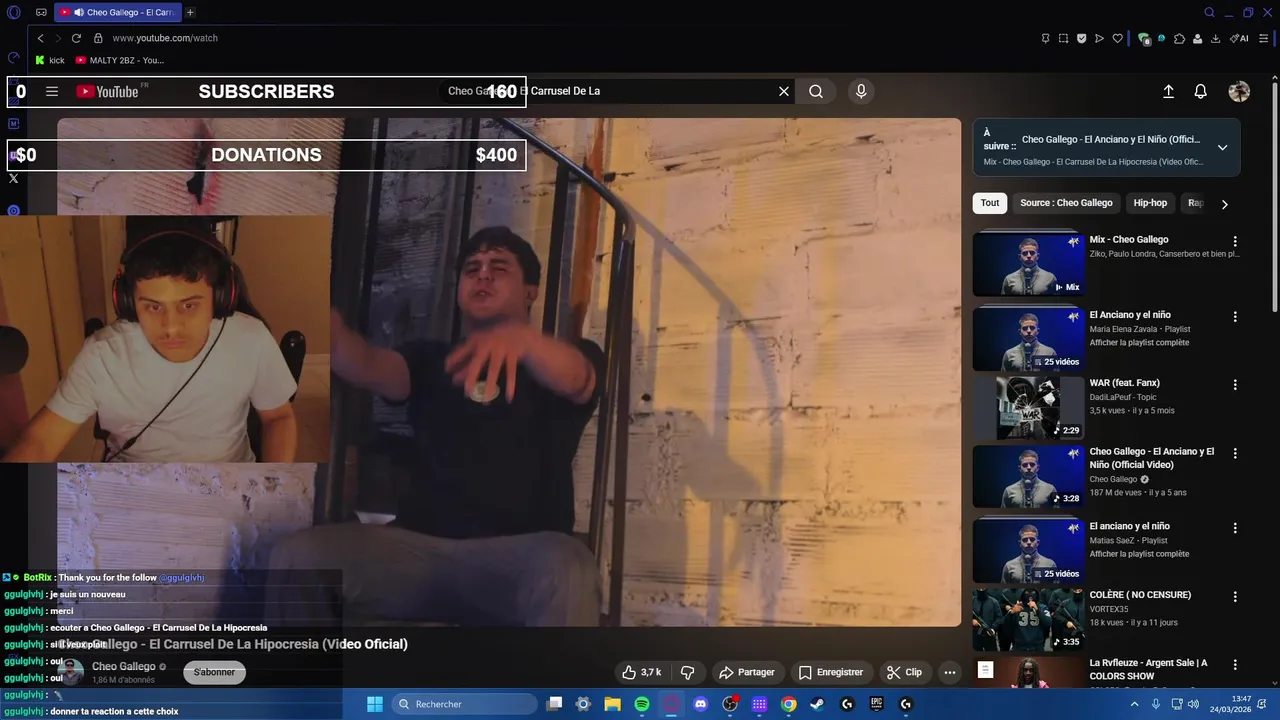Select the 'Tout' filter chip
The height and width of the screenshot is (720, 1280).
click(x=990, y=203)
